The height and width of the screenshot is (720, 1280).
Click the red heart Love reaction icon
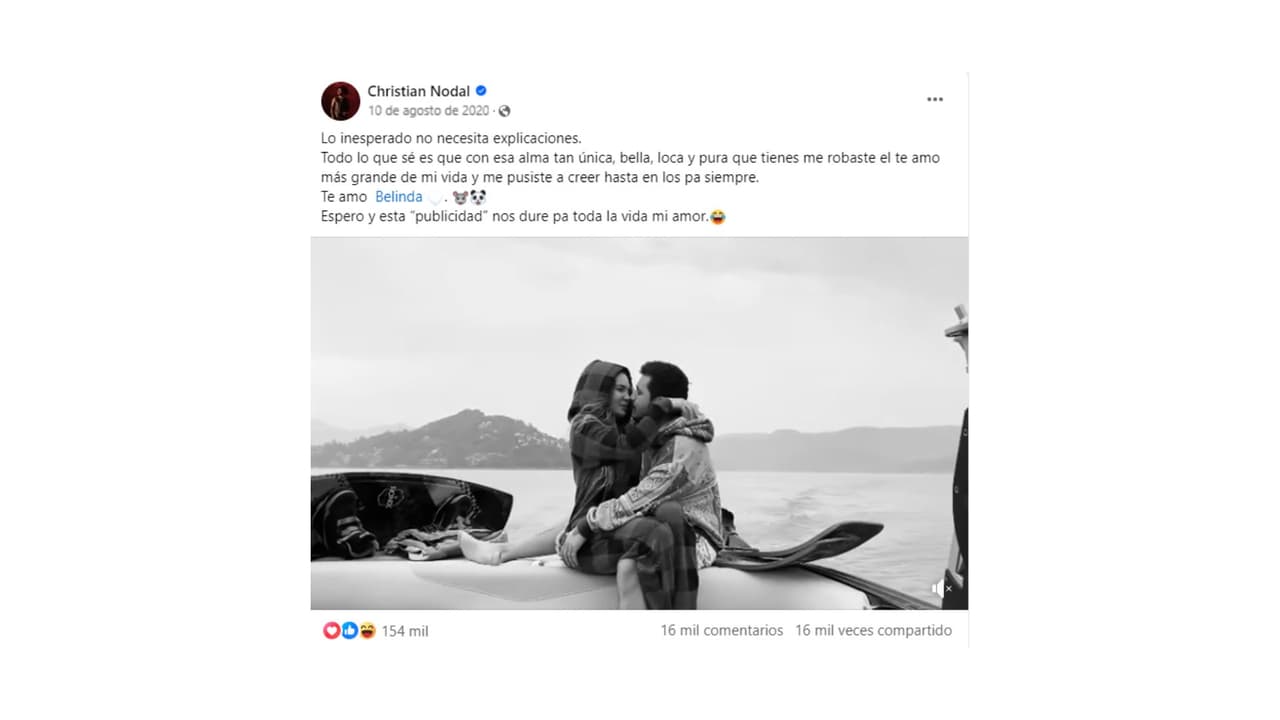point(331,631)
